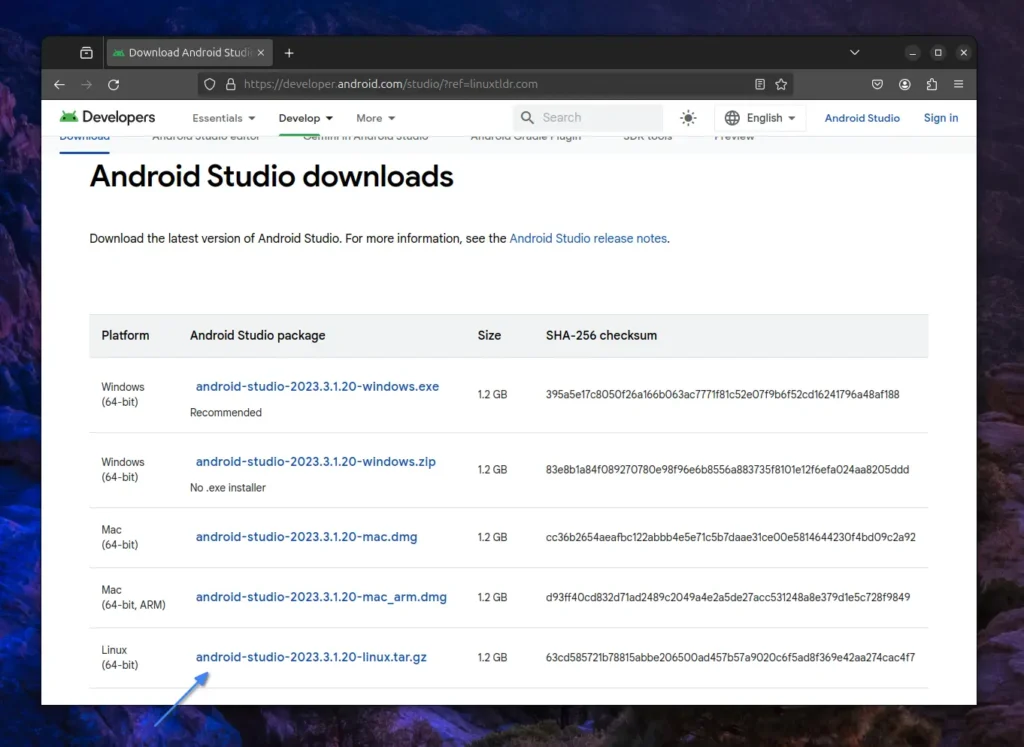Download android-studio-2023.3.1.20-mac.dmg

(x=306, y=537)
